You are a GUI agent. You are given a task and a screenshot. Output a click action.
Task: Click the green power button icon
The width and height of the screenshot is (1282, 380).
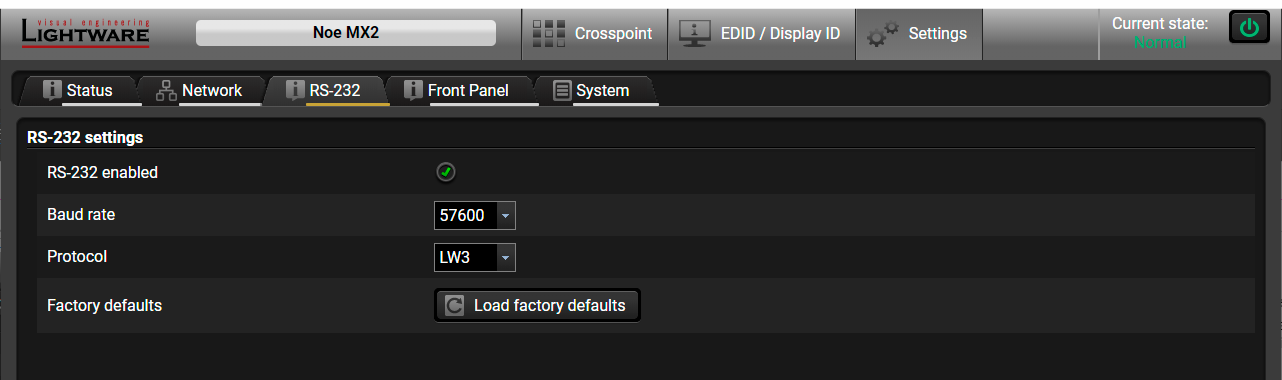[x=1249, y=28]
